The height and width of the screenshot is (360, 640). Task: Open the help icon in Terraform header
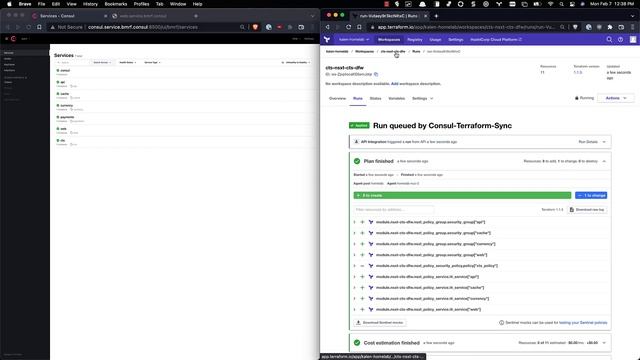pyautogui.click(x=620, y=40)
